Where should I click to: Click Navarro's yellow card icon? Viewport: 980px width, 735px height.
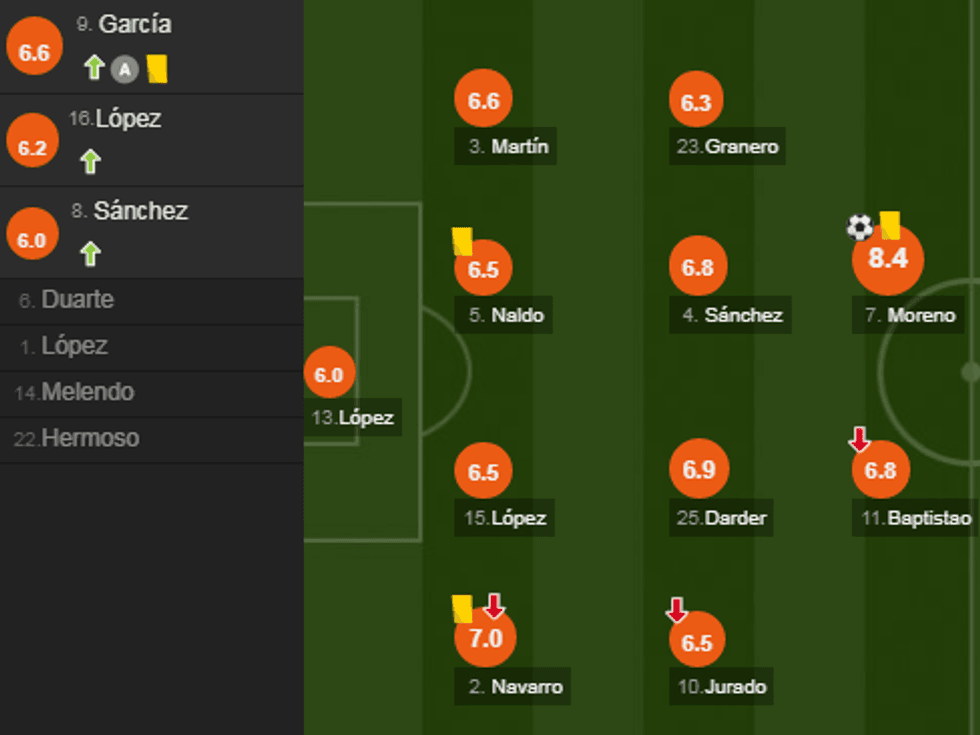click(462, 608)
